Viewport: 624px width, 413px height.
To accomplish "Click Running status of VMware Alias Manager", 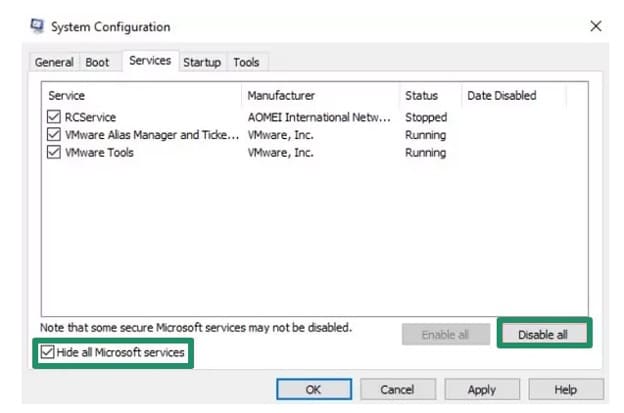I will [425, 135].
